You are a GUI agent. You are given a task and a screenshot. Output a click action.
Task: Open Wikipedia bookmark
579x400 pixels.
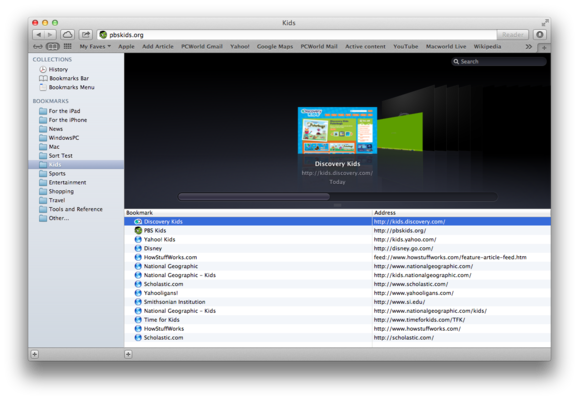click(487, 47)
